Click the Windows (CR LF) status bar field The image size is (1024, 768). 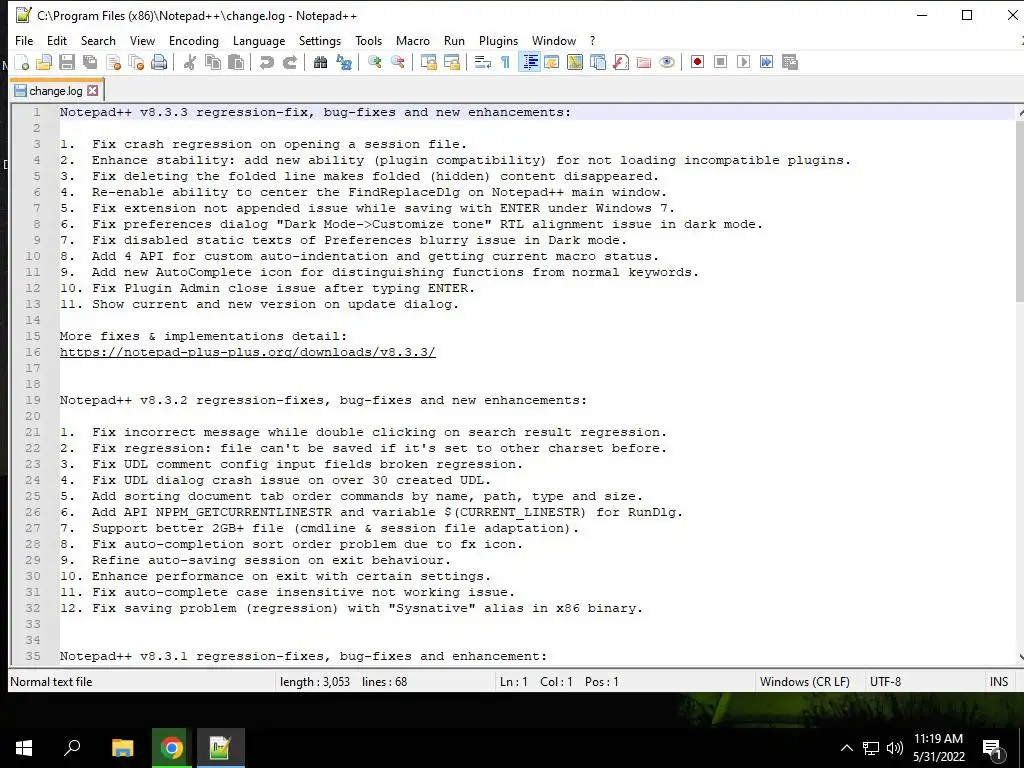click(805, 682)
